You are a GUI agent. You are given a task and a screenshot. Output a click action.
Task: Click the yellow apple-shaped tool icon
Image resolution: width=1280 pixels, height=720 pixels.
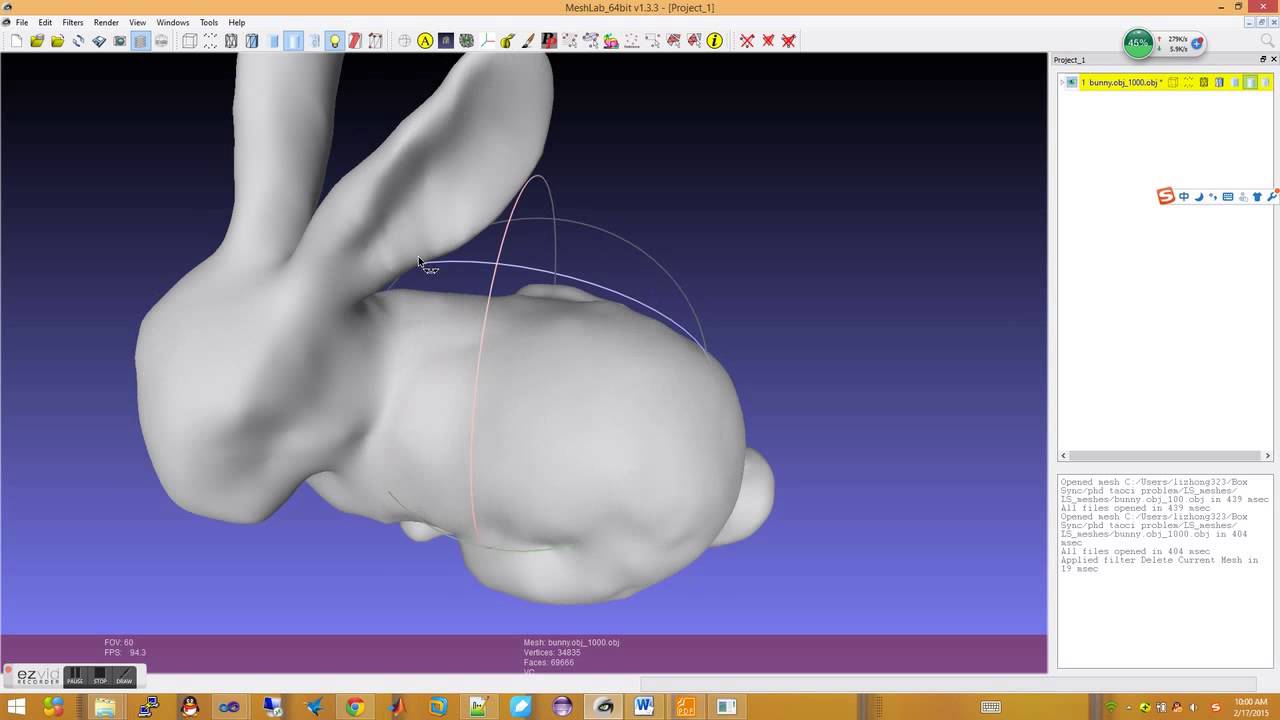point(507,41)
